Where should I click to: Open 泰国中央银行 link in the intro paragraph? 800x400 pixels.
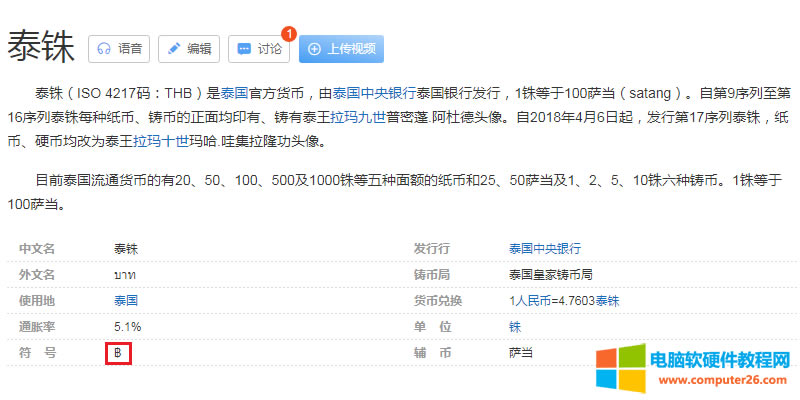coord(374,94)
